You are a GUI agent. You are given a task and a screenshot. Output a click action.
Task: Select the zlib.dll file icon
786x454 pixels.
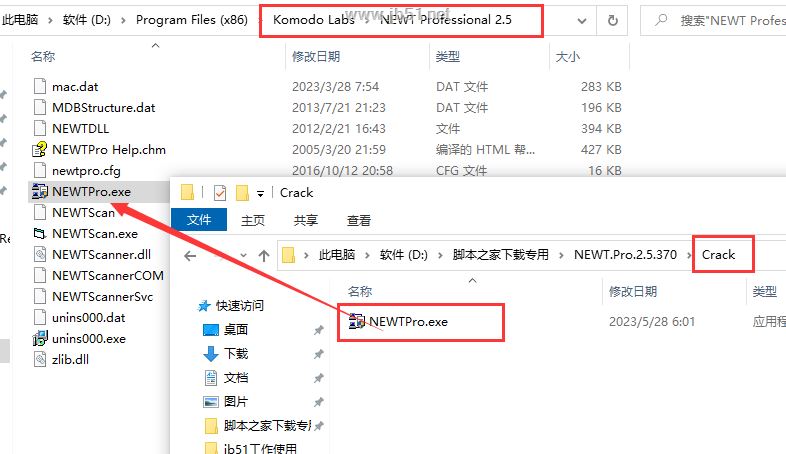40,359
